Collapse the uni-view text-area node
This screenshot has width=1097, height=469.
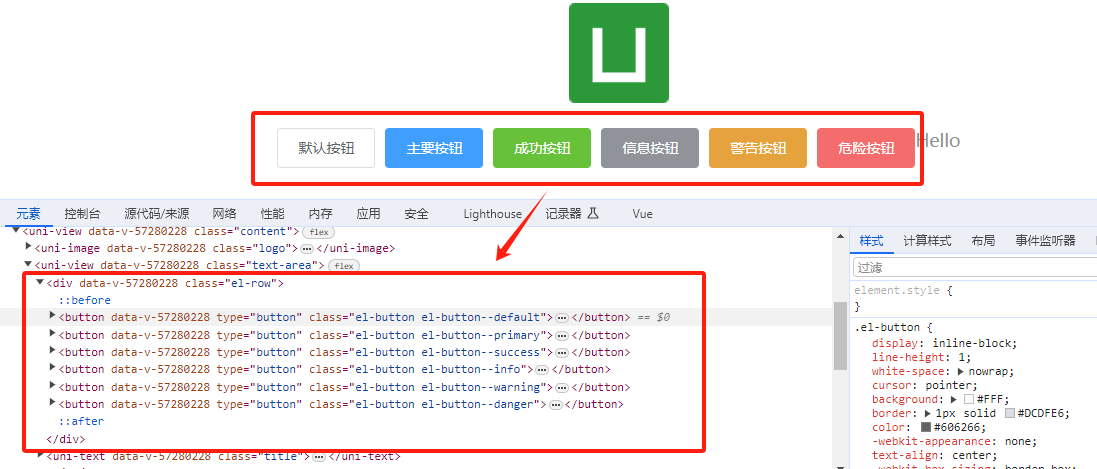click(x=28, y=265)
